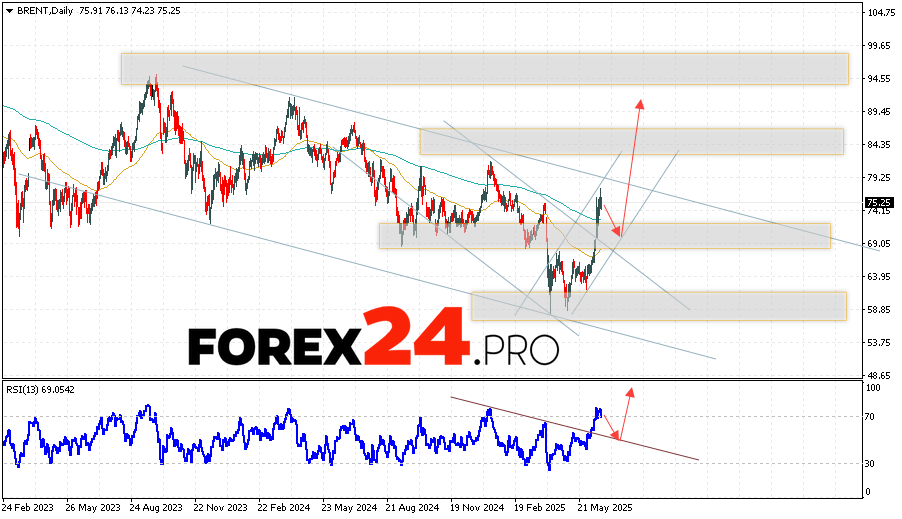The height and width of the screenshot is (519, 902).
Task: Click the RSI 70 level label
Action: (872, 416)
